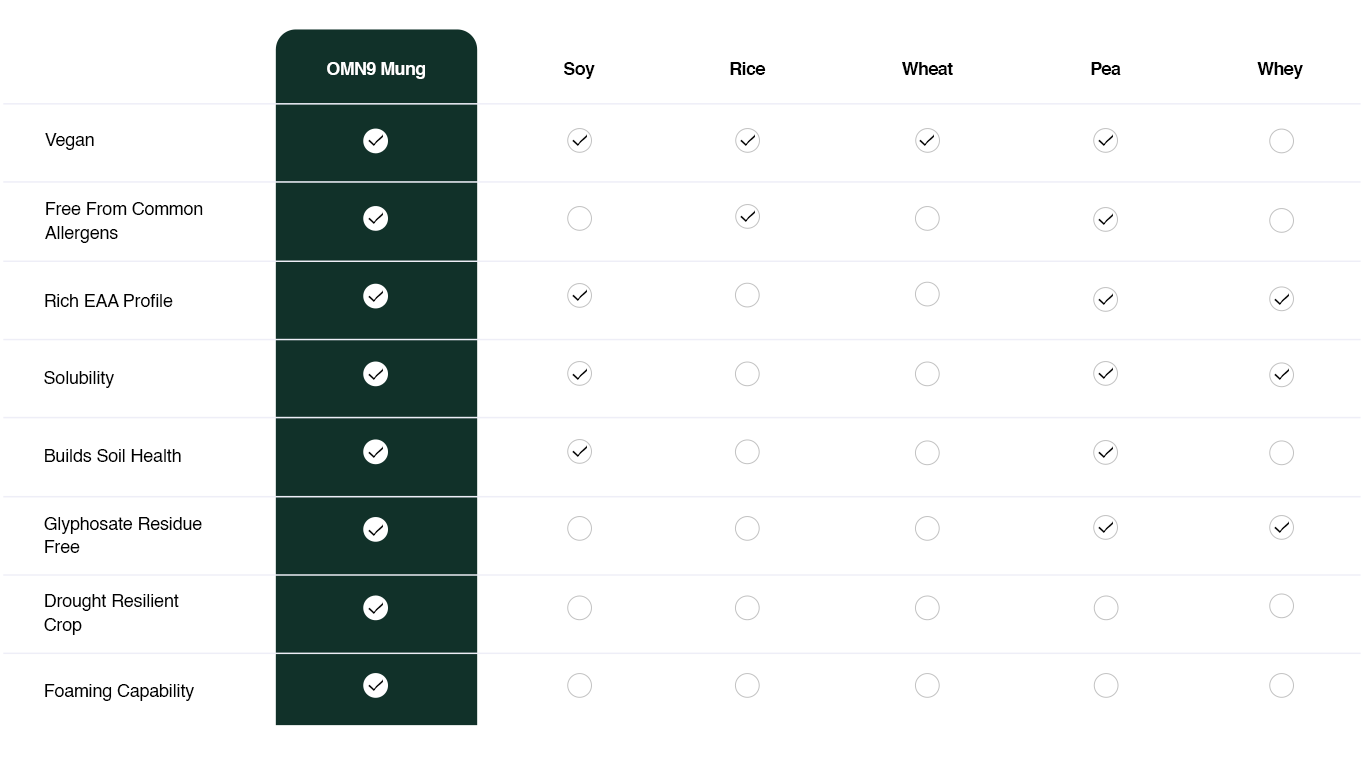Click Rice Free From Common Allergens checkmark

pyautogui.click(x=747, y=217)
